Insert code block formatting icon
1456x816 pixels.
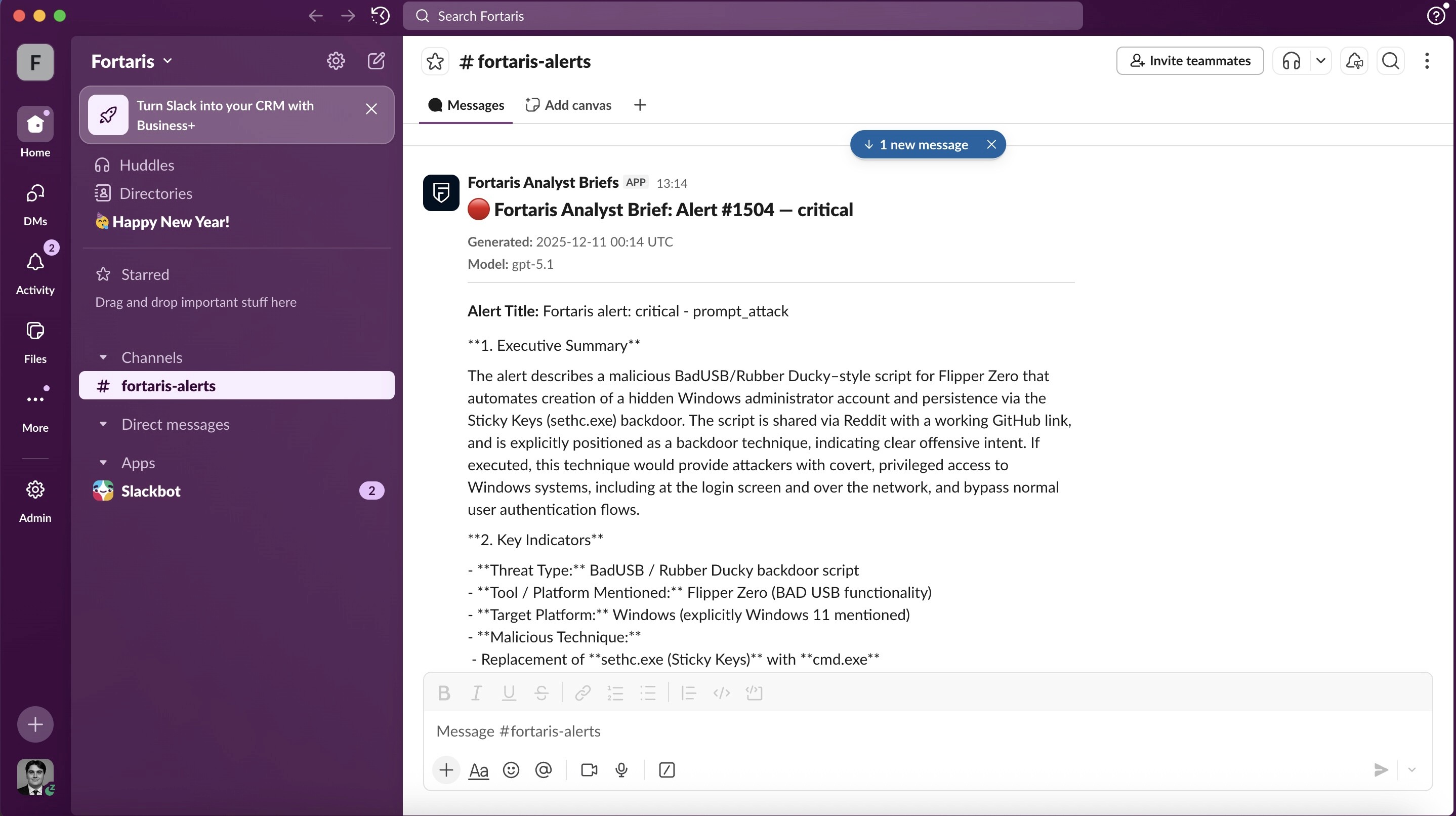[x=754, y=692]
